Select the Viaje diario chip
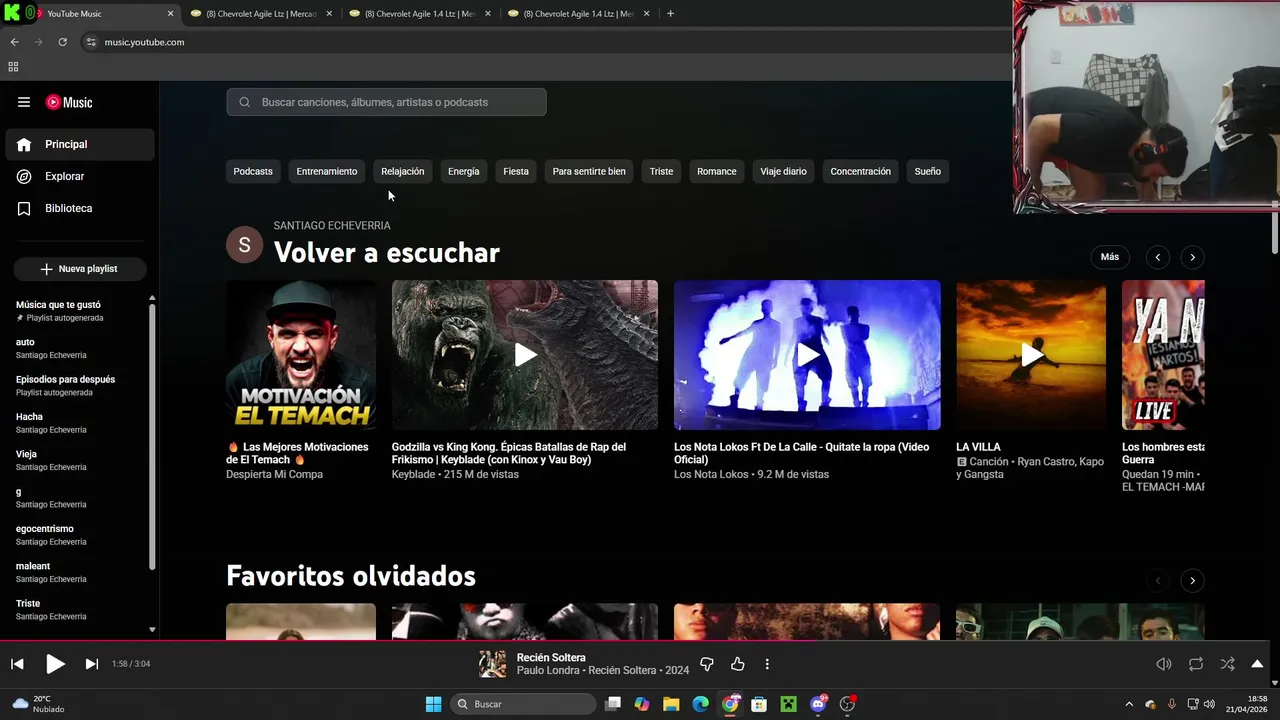 [783, 171]
